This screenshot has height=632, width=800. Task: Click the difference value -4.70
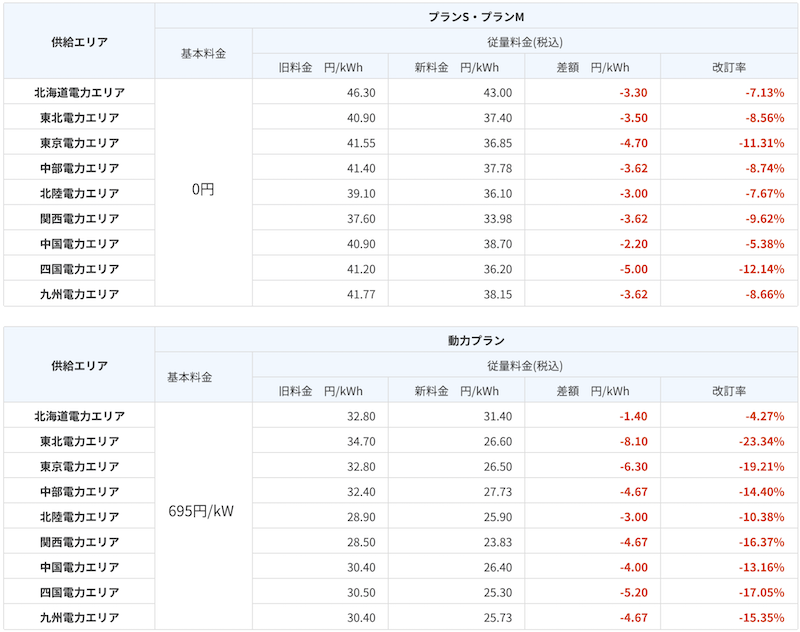(634, 143)
